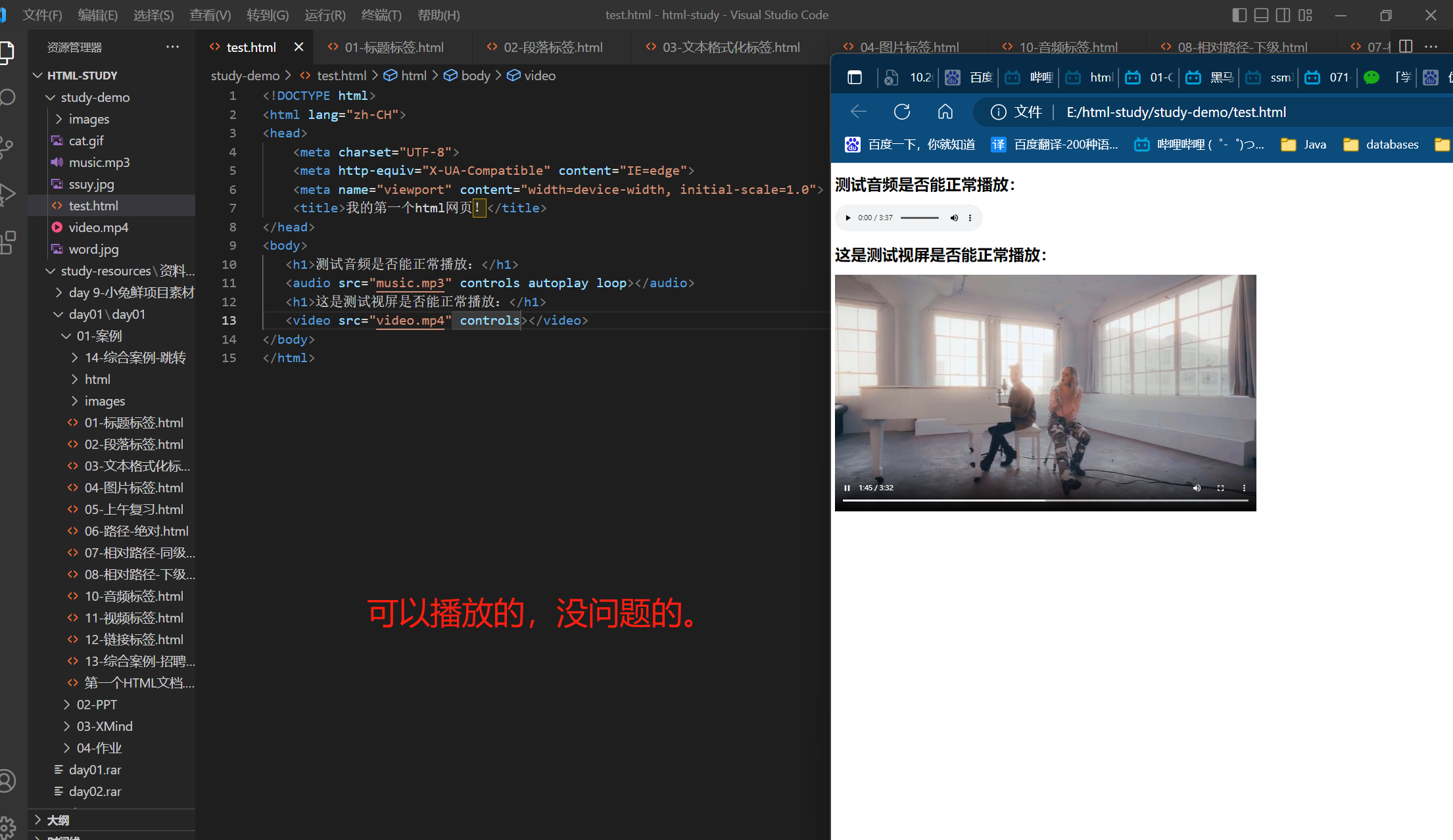The height and width of the screenshot is (840, 1453).
Task: Play the audio track
Action: tap(848, 218)
